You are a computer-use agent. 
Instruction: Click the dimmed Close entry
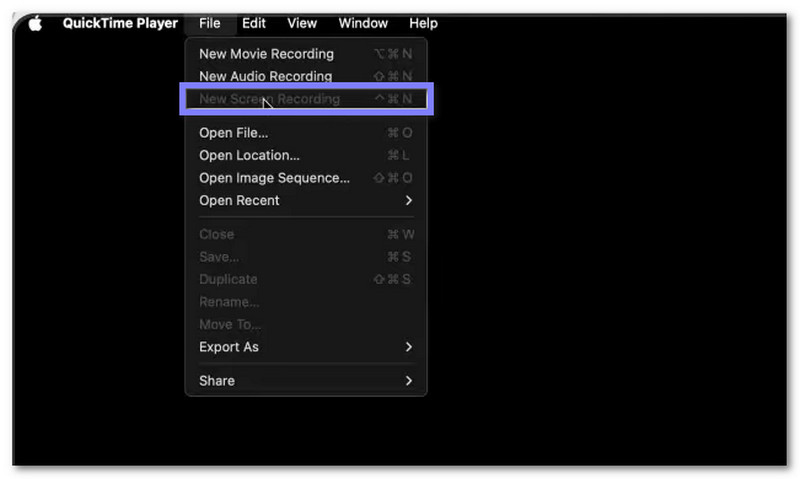click(x=306, y=234)
